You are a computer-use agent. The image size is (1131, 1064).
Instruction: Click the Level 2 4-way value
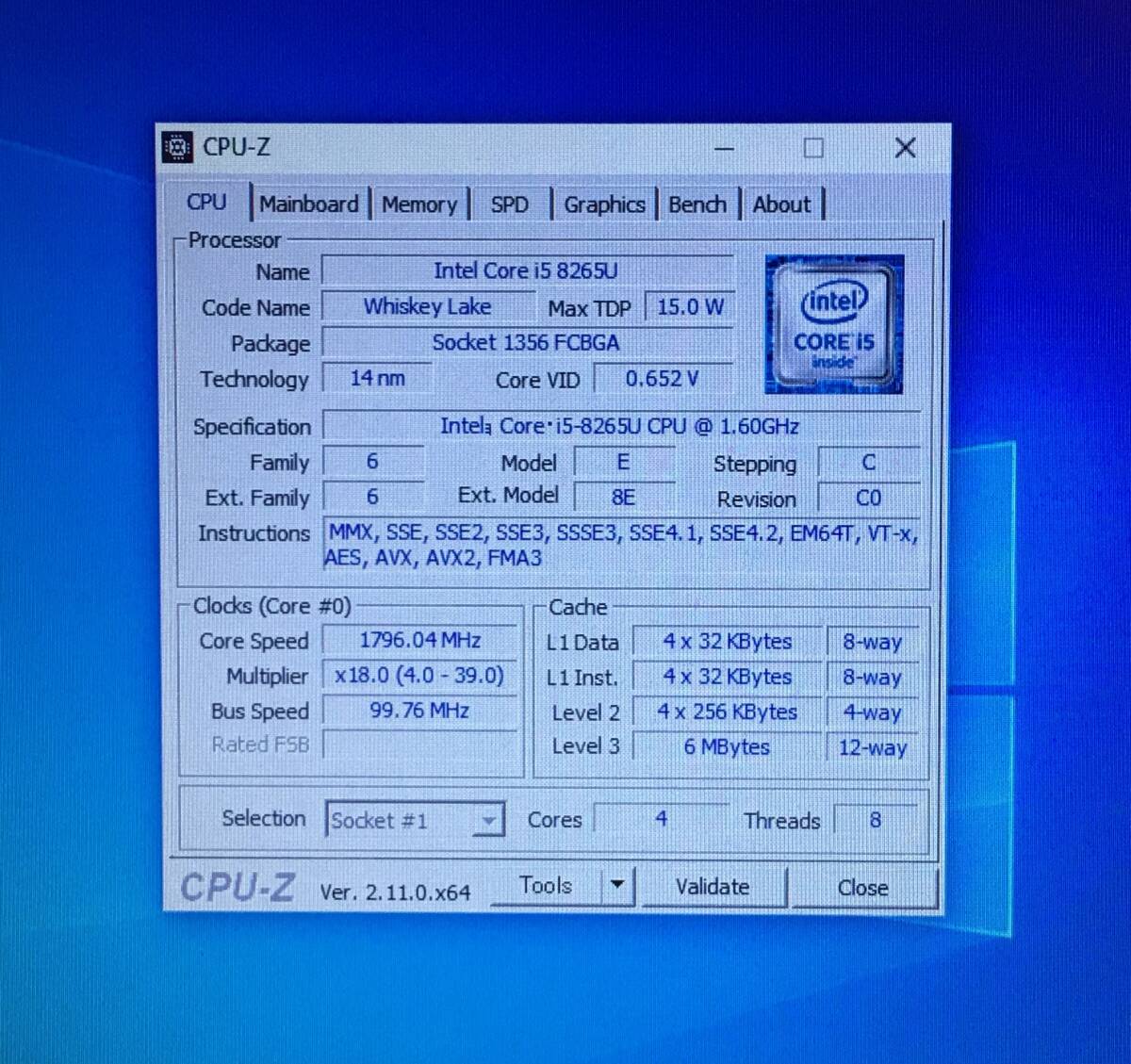tap(873, 713)
